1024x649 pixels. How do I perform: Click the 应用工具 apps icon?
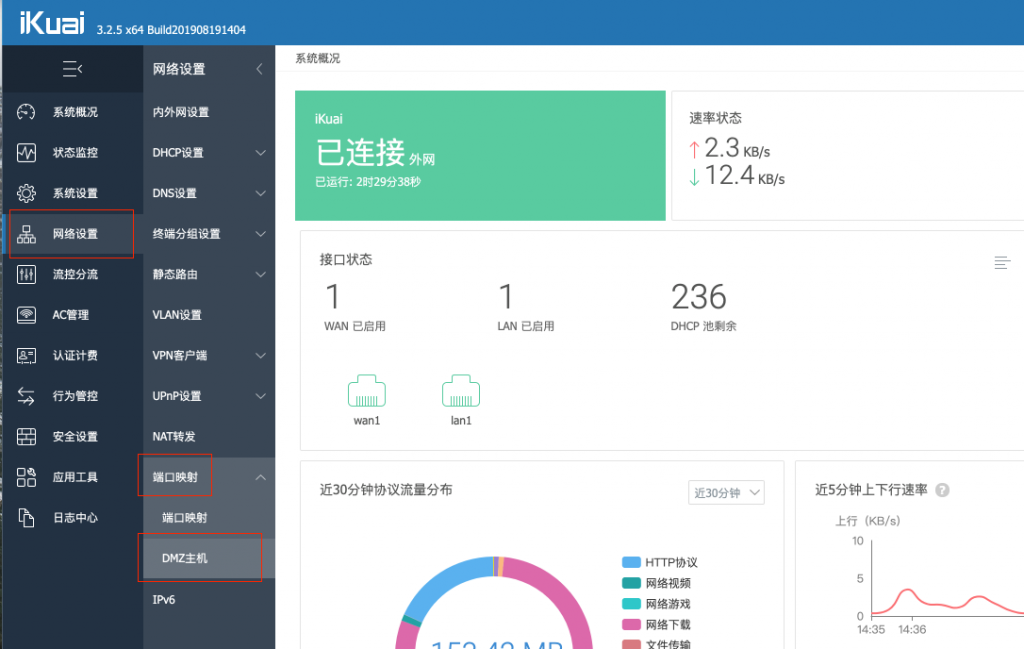click(x=26, y=477)
